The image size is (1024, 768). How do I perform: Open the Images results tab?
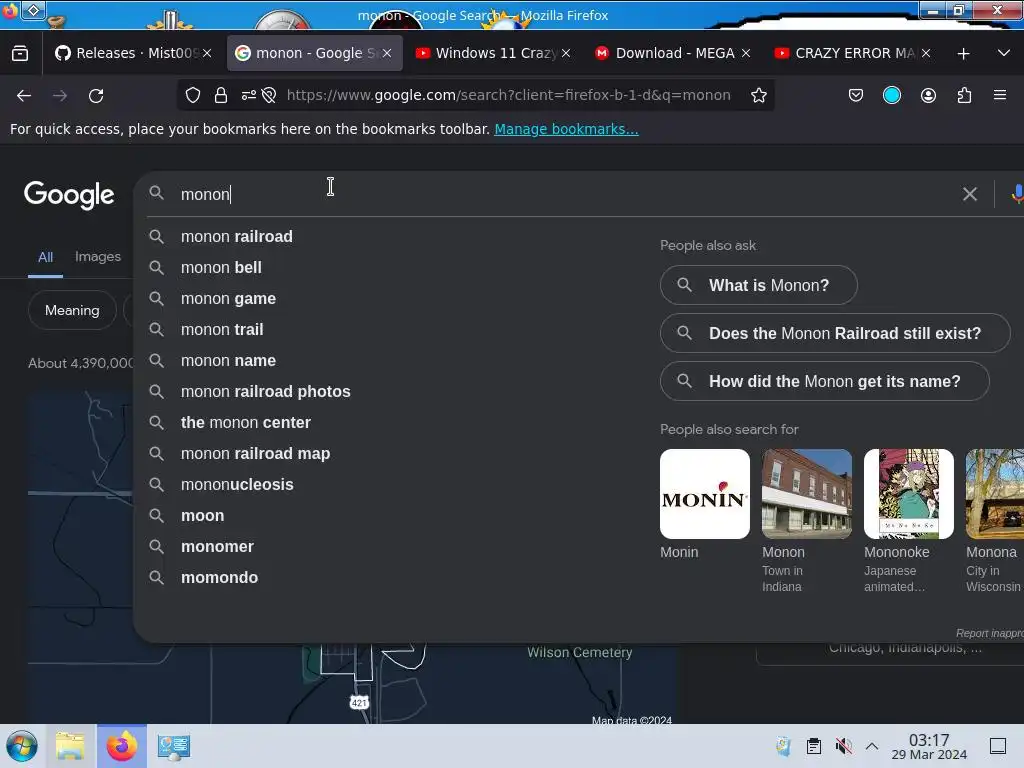[x=97, y=257]
